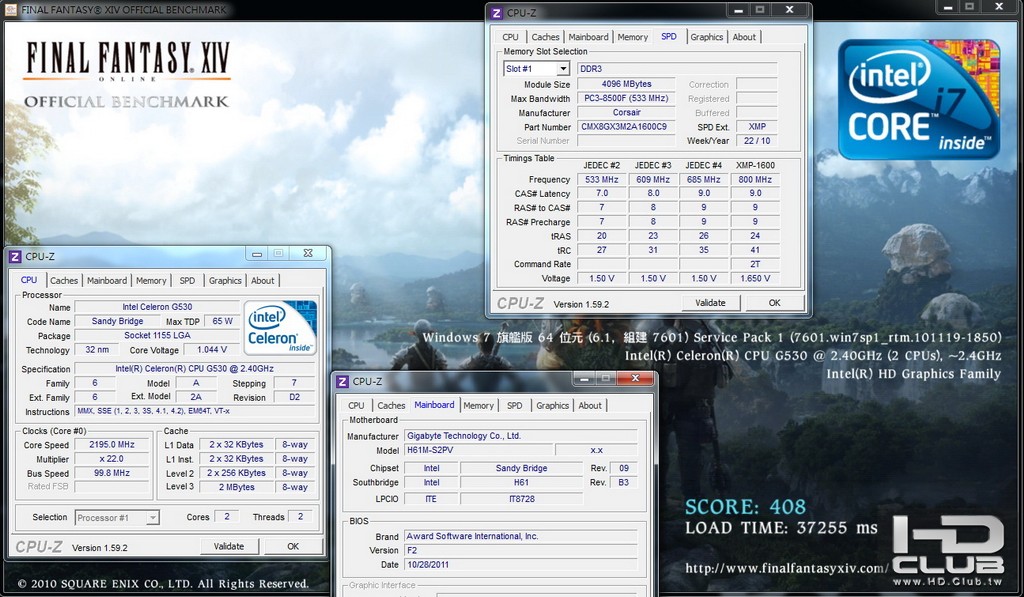1024x597 pixels.
Task: Click Code Name field Sandy Bridge in Processor window
Action: [117, 321]
